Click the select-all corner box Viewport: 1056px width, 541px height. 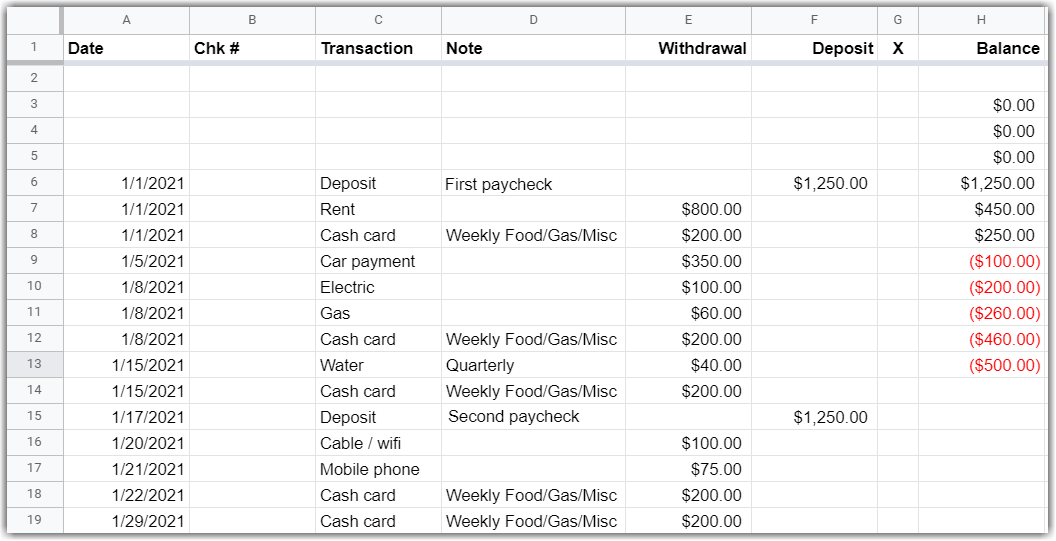tap(34, 20)
